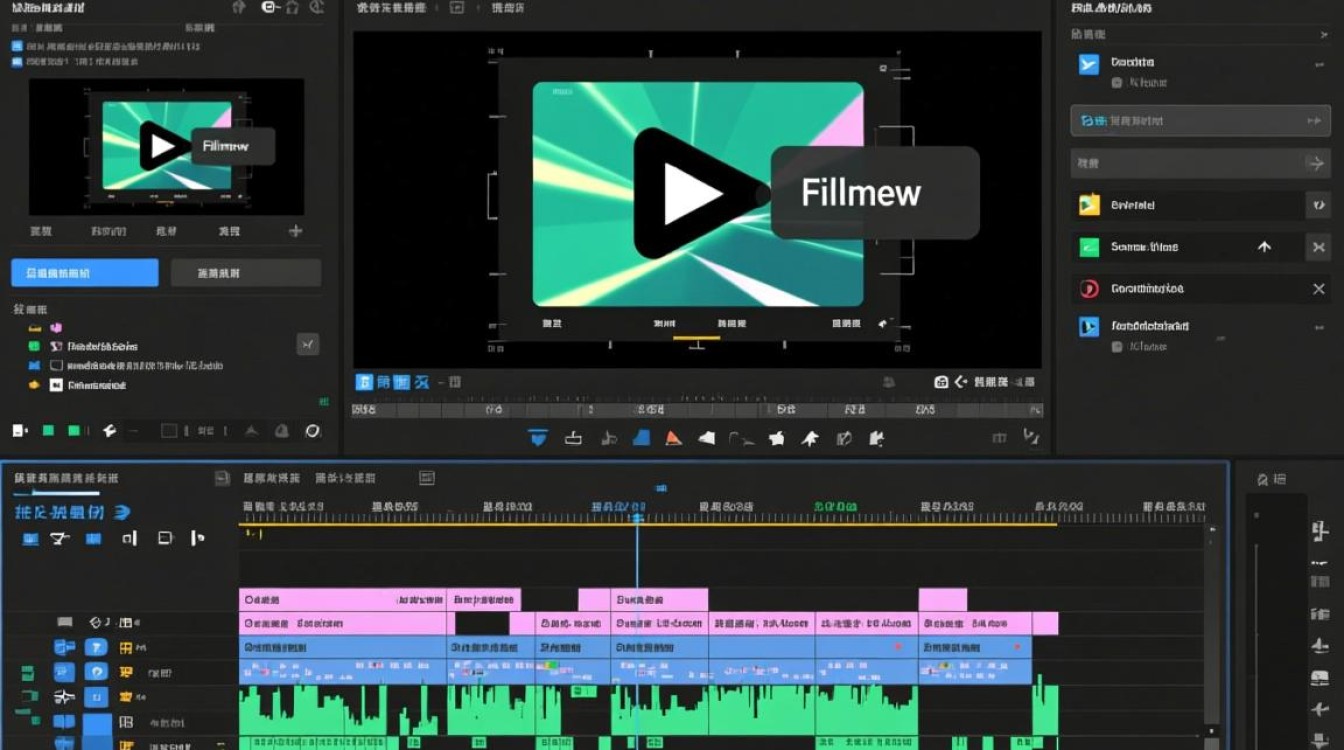The width and height of the screenshot is (1344, 750).
Task: Click the X on the red circular icon row
Action: 1318,289
